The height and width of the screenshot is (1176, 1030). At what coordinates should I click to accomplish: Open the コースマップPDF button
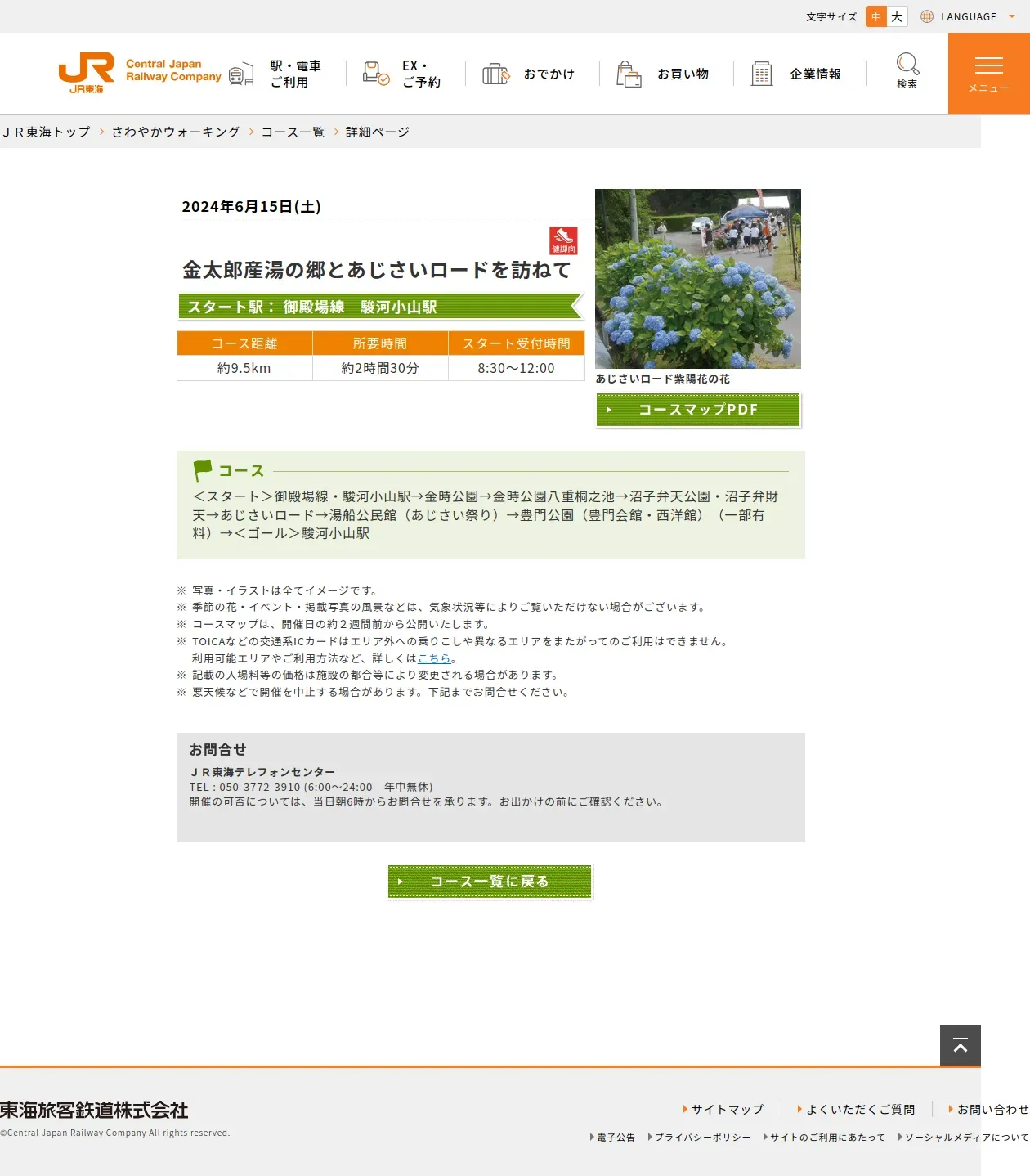tap(698, 410)
